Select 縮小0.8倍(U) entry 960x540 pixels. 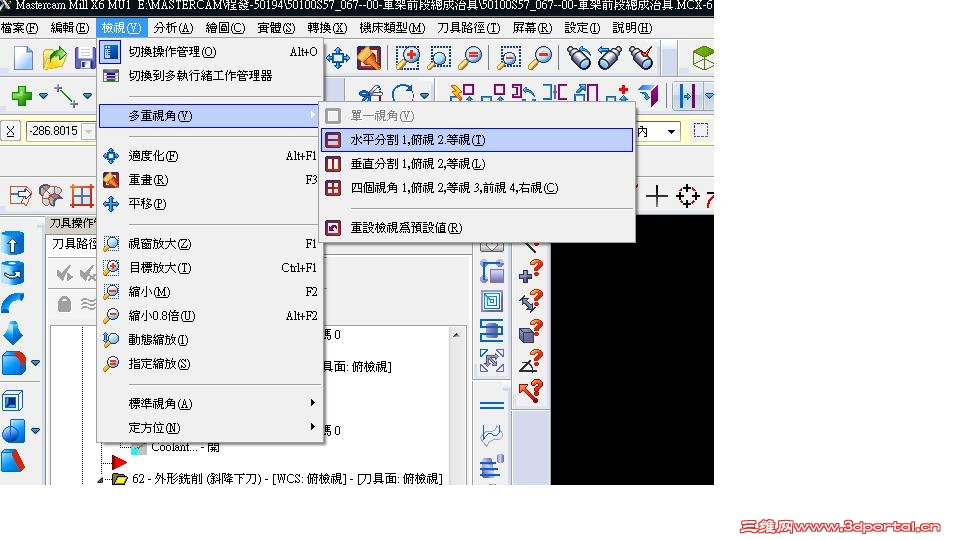pyautogui.click(x=210, y=316)
